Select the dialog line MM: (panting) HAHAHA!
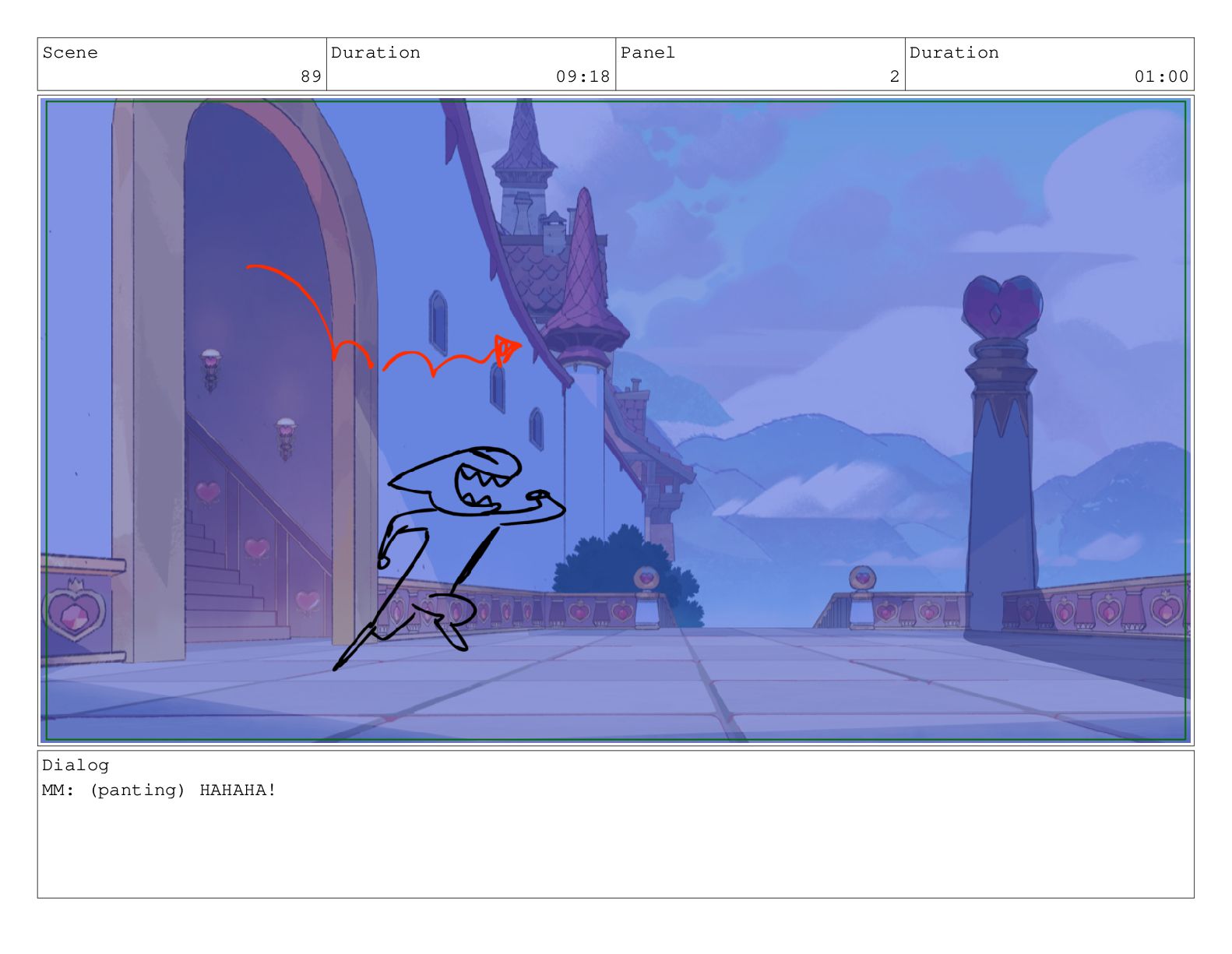 159,790
